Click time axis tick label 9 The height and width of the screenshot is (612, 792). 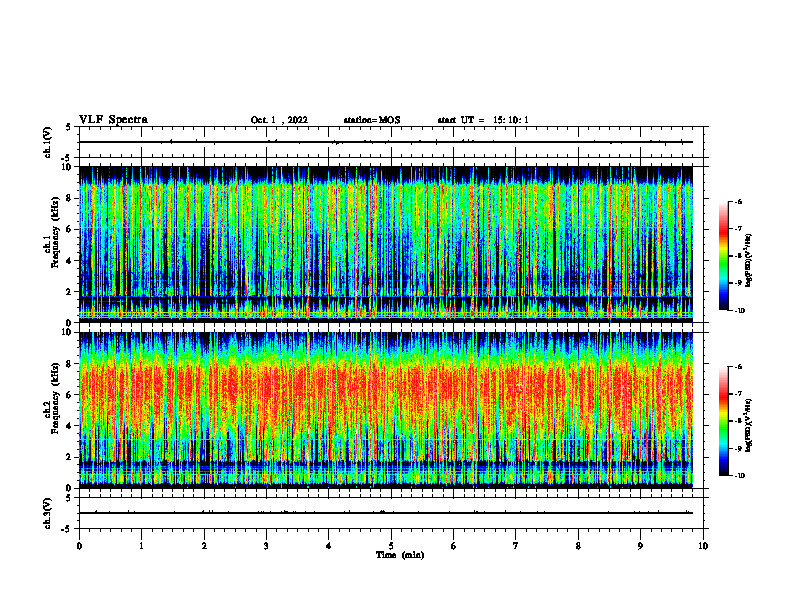(x=640, y=546)
